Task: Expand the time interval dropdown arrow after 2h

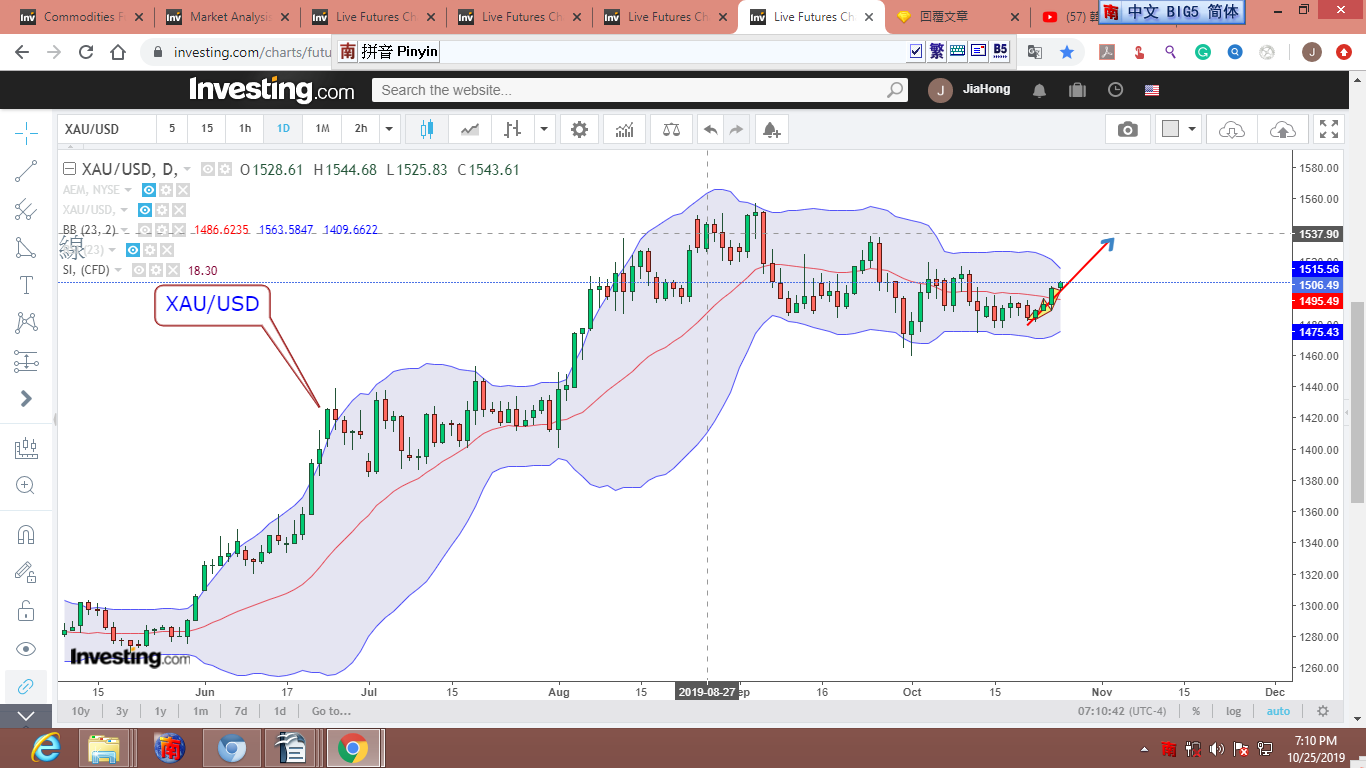Action: point(390,129)
